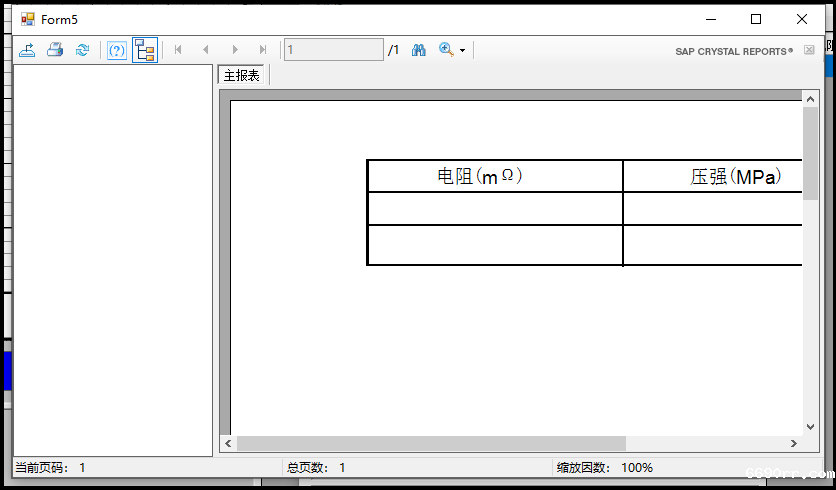Click the page number input field
The height and width of the screenshot is (490, 836).
[333, 50]
